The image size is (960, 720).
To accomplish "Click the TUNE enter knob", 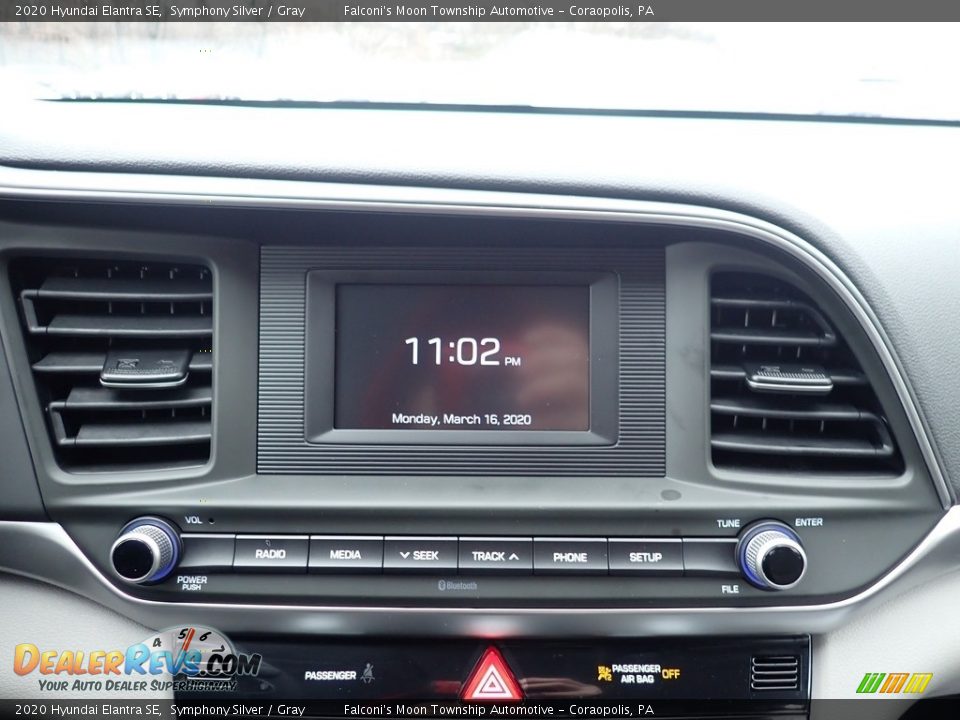I will [771, 555].
